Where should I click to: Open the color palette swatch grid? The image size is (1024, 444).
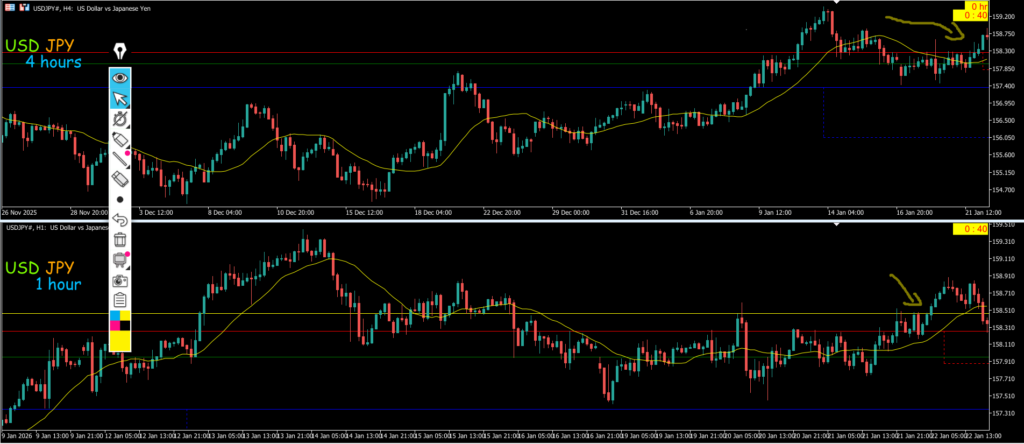(x=120, y=320)
